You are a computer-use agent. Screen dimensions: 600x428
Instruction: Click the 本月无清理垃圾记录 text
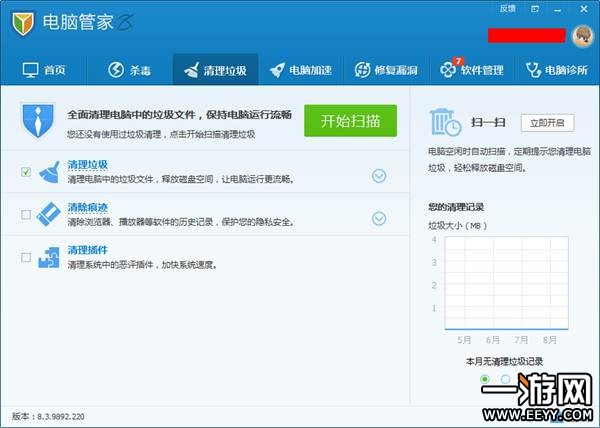coord(504,361)
